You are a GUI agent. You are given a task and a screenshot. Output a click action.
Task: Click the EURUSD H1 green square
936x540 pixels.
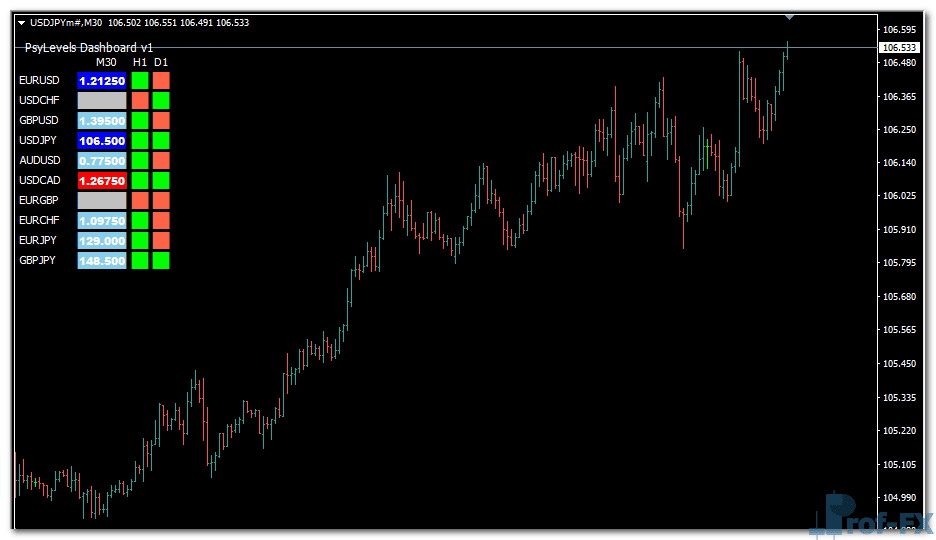pyautogui.click(x=140, y=80)
